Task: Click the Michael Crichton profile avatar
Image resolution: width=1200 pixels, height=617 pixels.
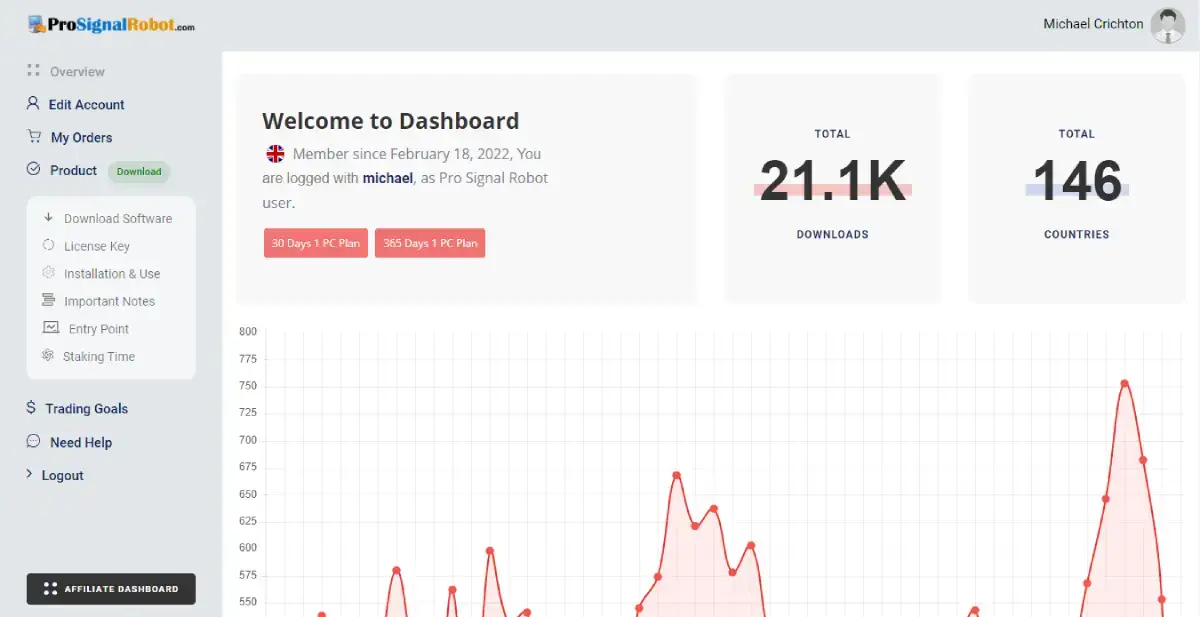Action: pyautogui.click(x=1167, y=25)
